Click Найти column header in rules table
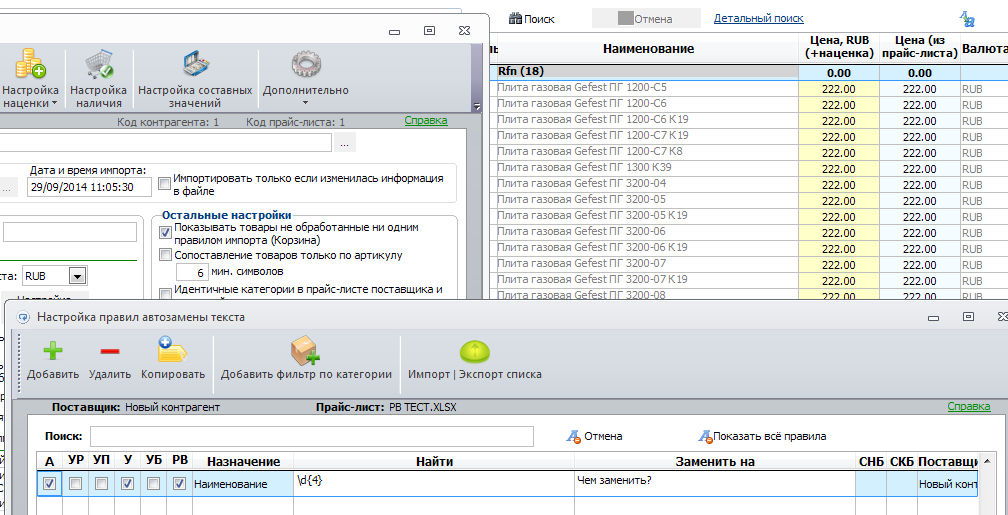1008x515 pixels. coord(434,462)
